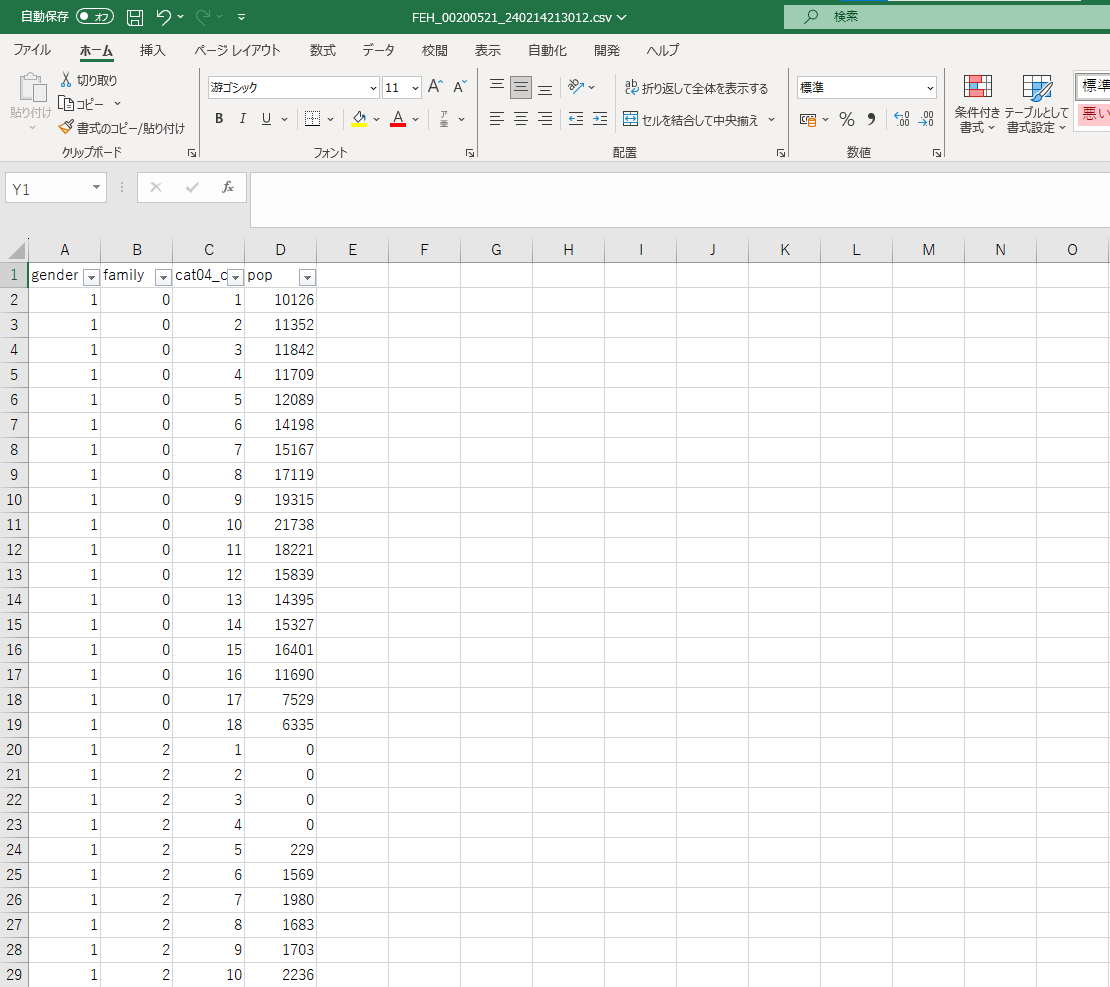The width and height of the screenshot is (1110, 987).
Task: Increase font size with large A icon
Action: pyautogui.click(x=435, y=87)
